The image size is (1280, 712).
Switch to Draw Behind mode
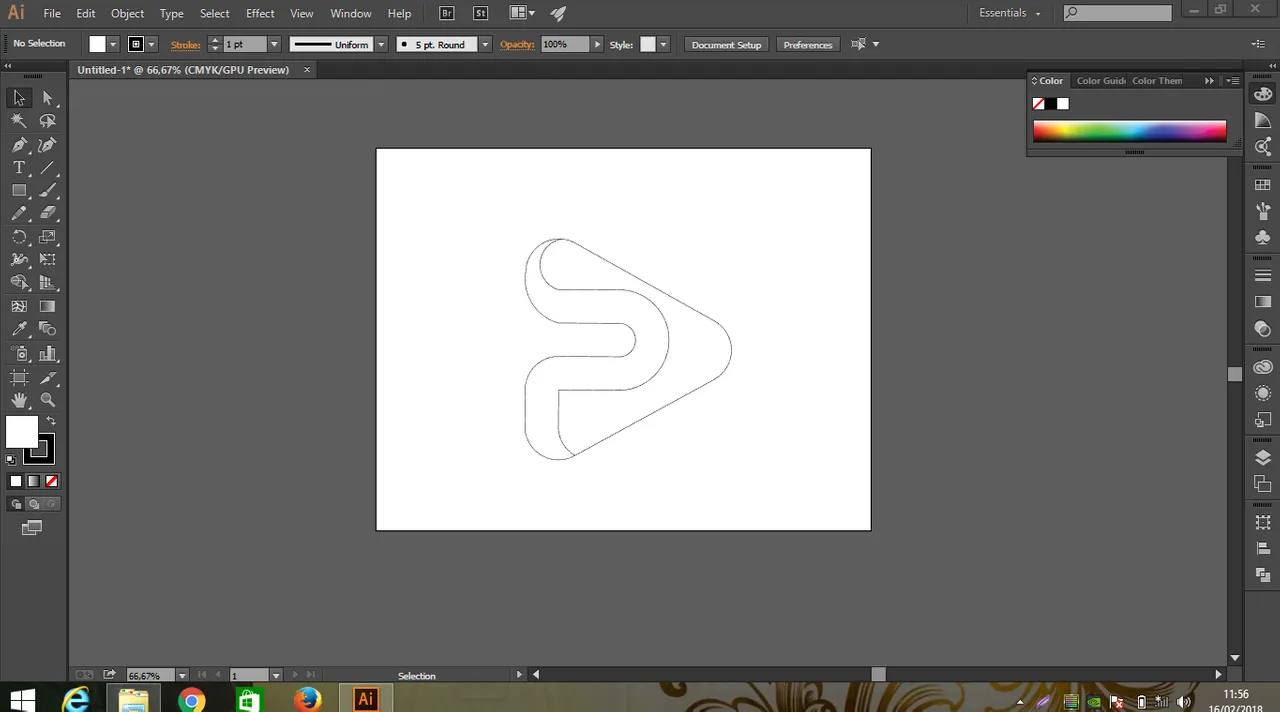33,504
